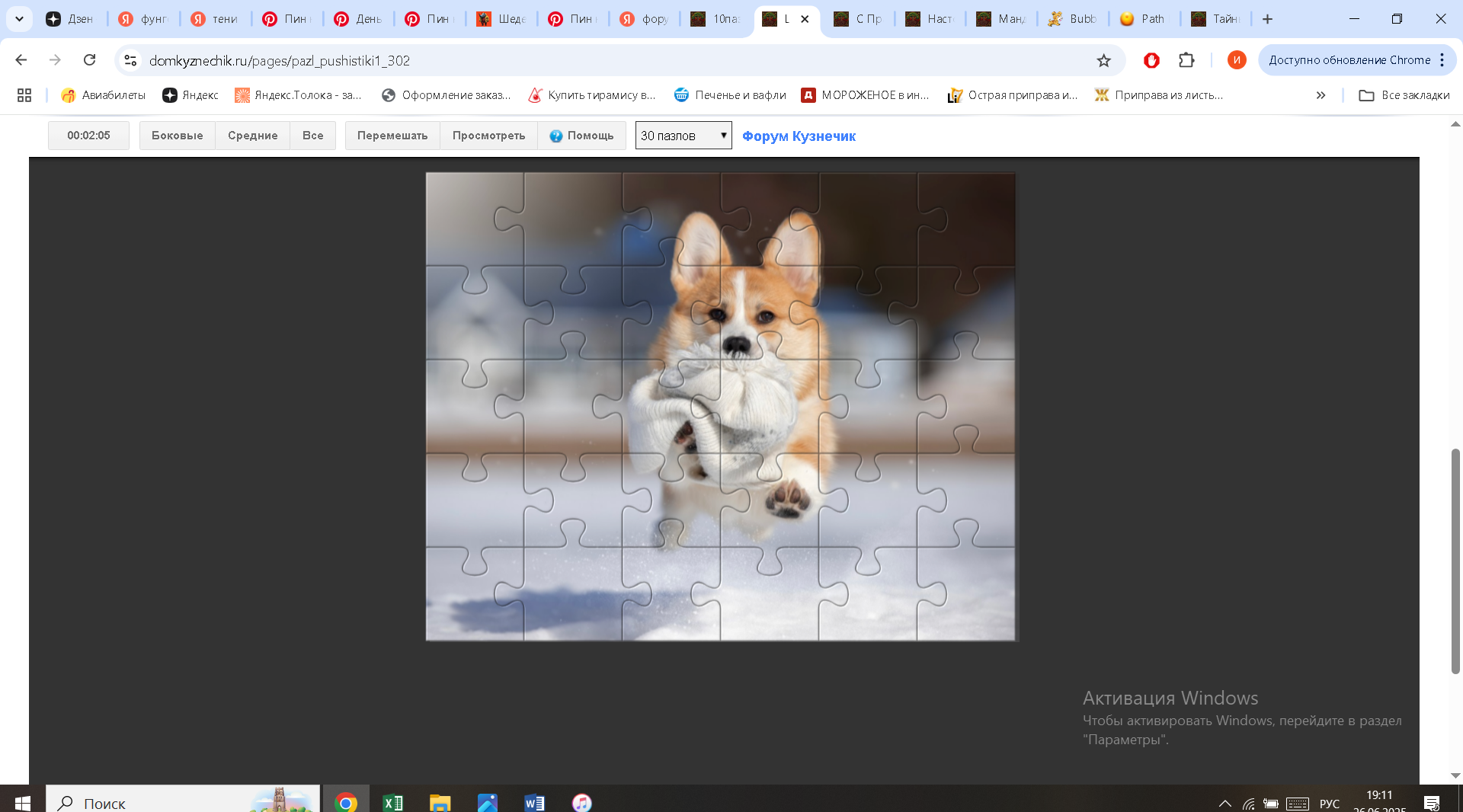Screen dimensions: 1463x812
Task: Reload the puzzle page
Action: click(x=89, y=60)
